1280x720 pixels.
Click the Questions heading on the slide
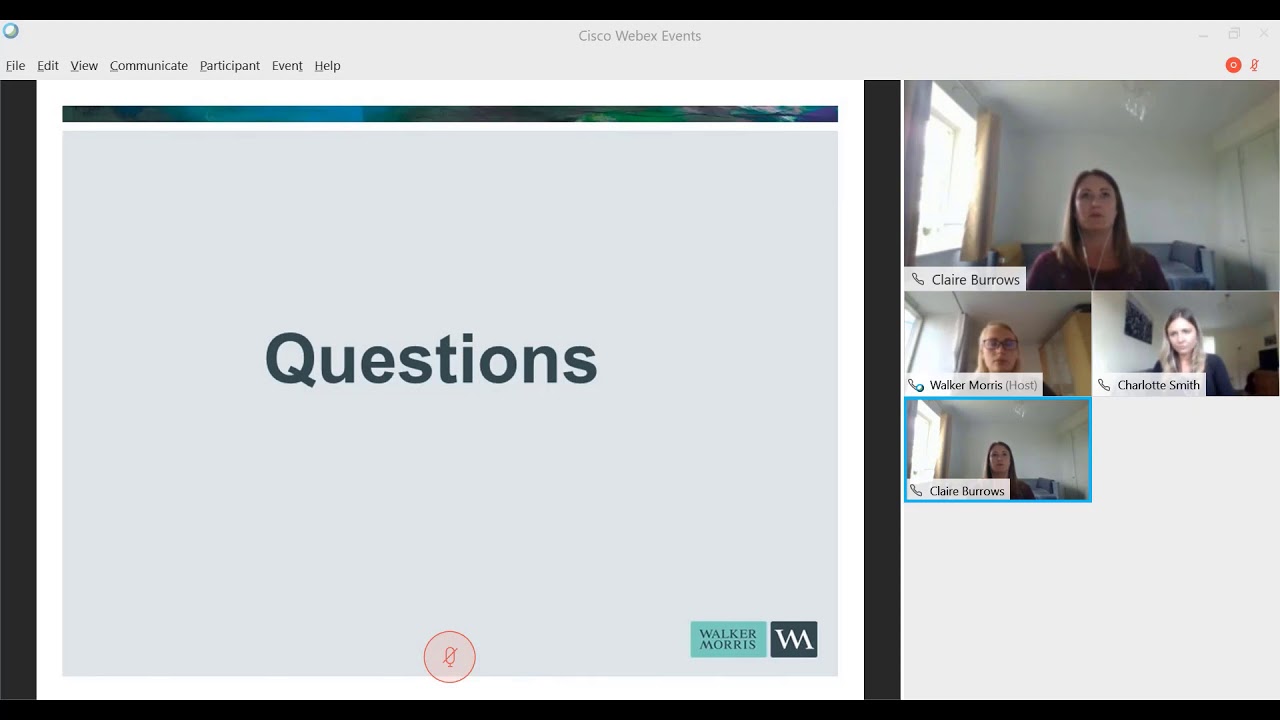click(x=431, y=359)
